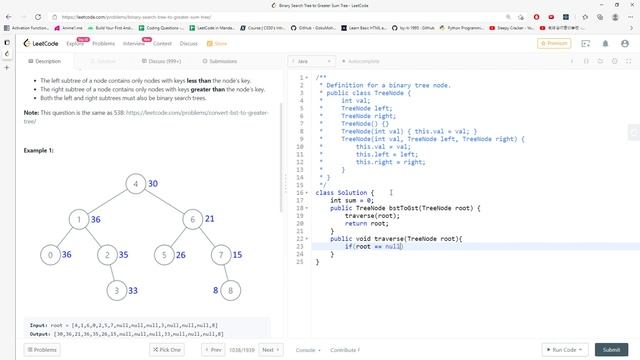Click the Contribute link
The image size is (640, 360).
(x=345, y=350)
